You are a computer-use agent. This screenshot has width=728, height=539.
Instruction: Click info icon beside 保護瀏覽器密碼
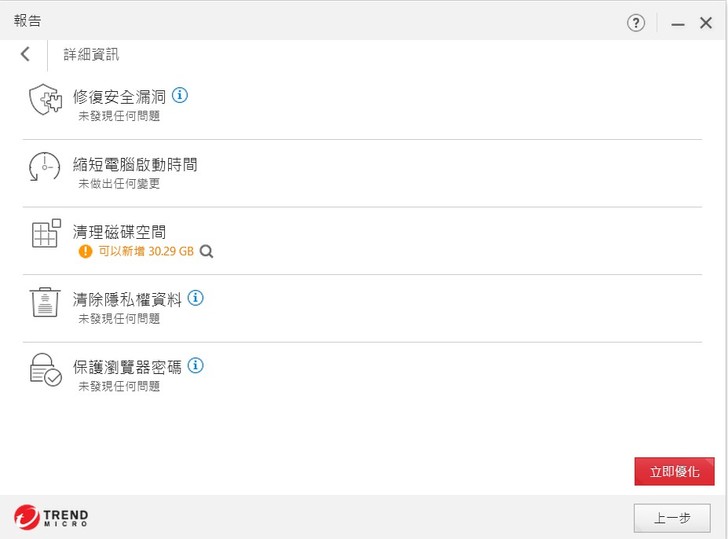point(196,366)
